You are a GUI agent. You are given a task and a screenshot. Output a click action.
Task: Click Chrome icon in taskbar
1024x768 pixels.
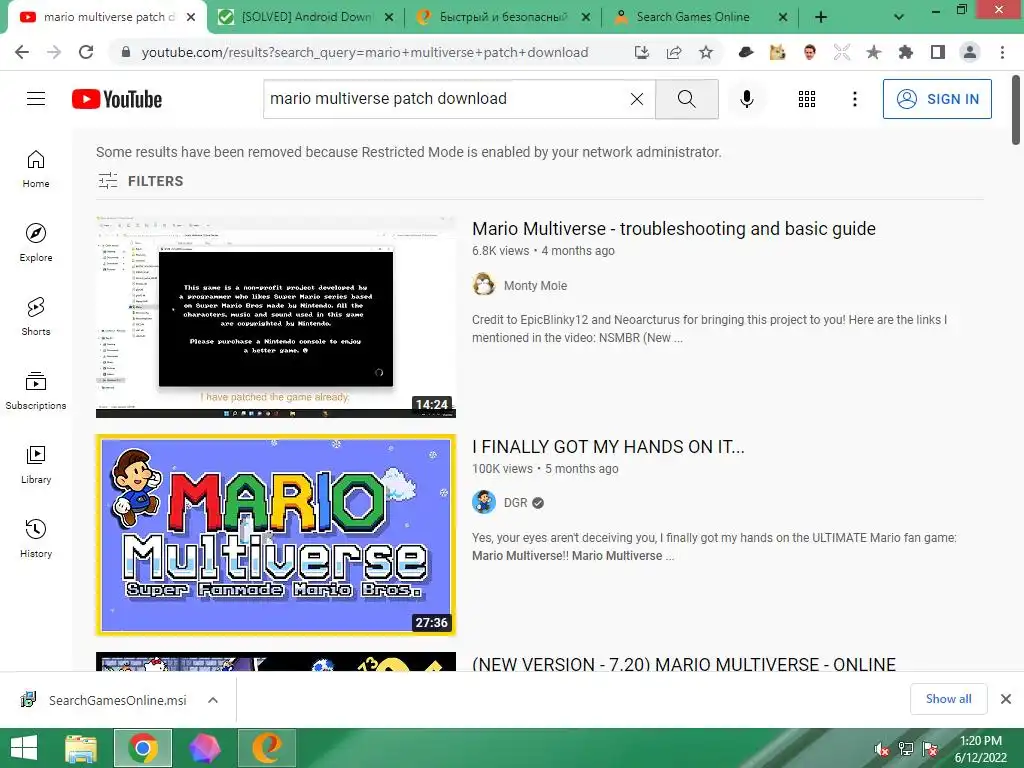click(143, 748)
